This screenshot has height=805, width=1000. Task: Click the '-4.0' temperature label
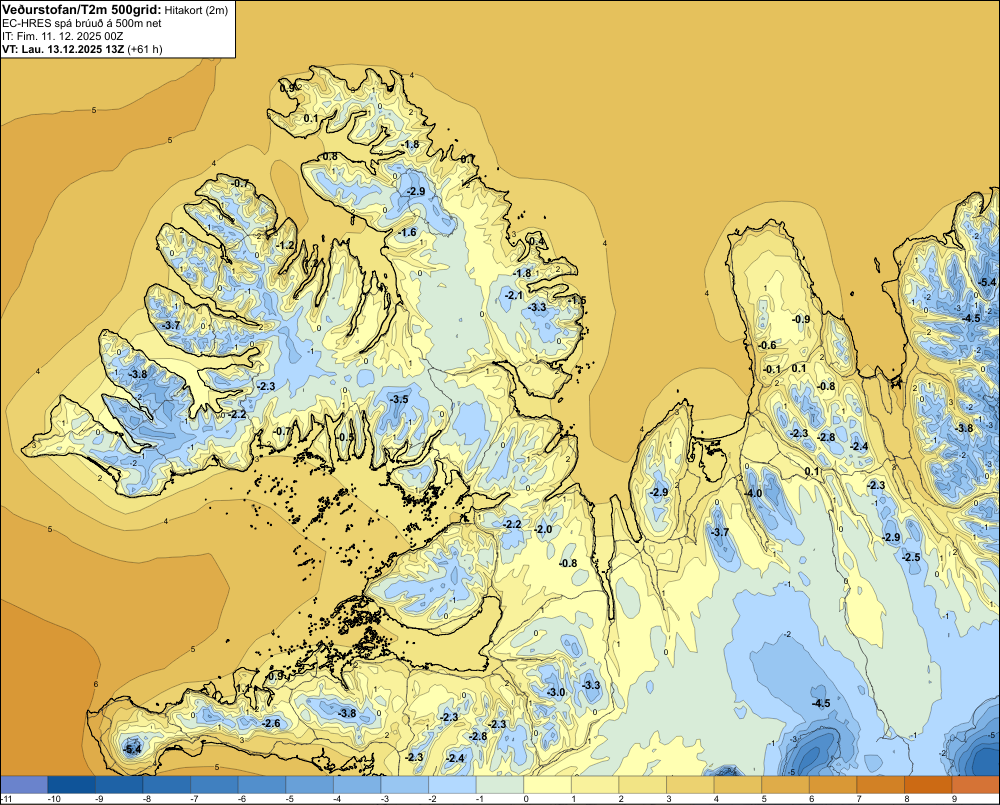click(x=753, y=494)
